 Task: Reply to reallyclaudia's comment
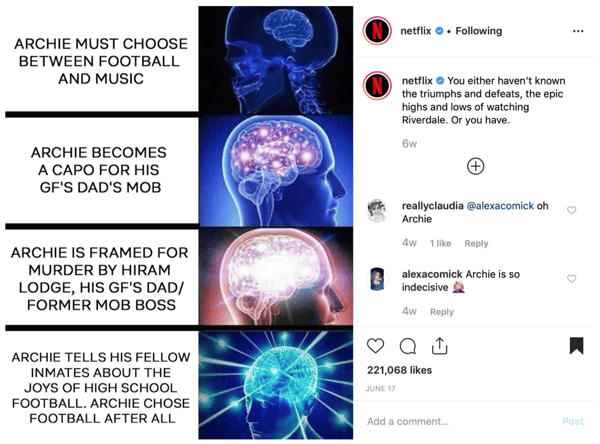[476, 243]
